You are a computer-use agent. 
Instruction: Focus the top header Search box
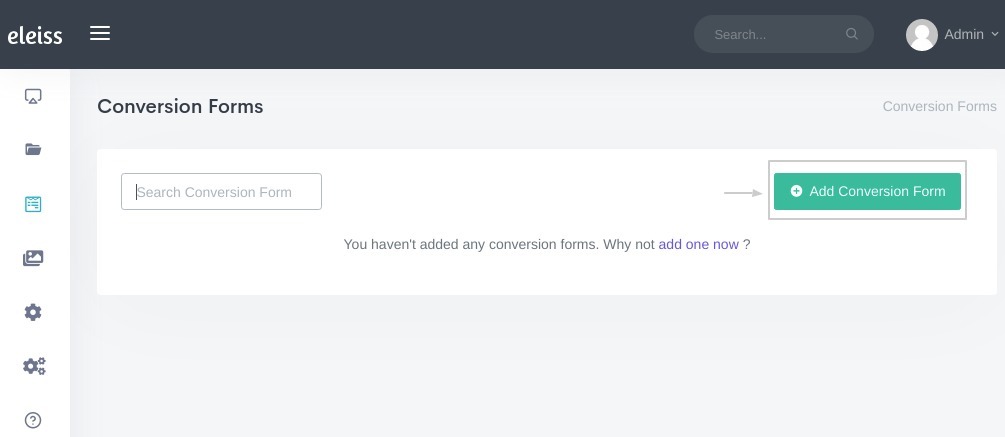point(784,34)
